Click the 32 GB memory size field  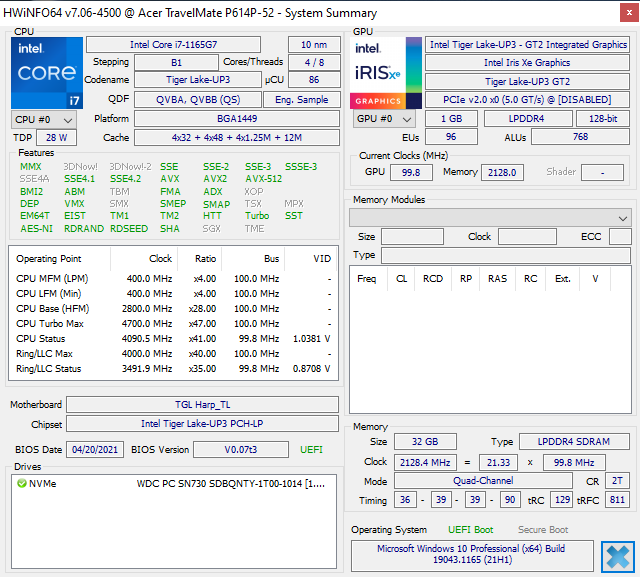[x=425, y=442]
